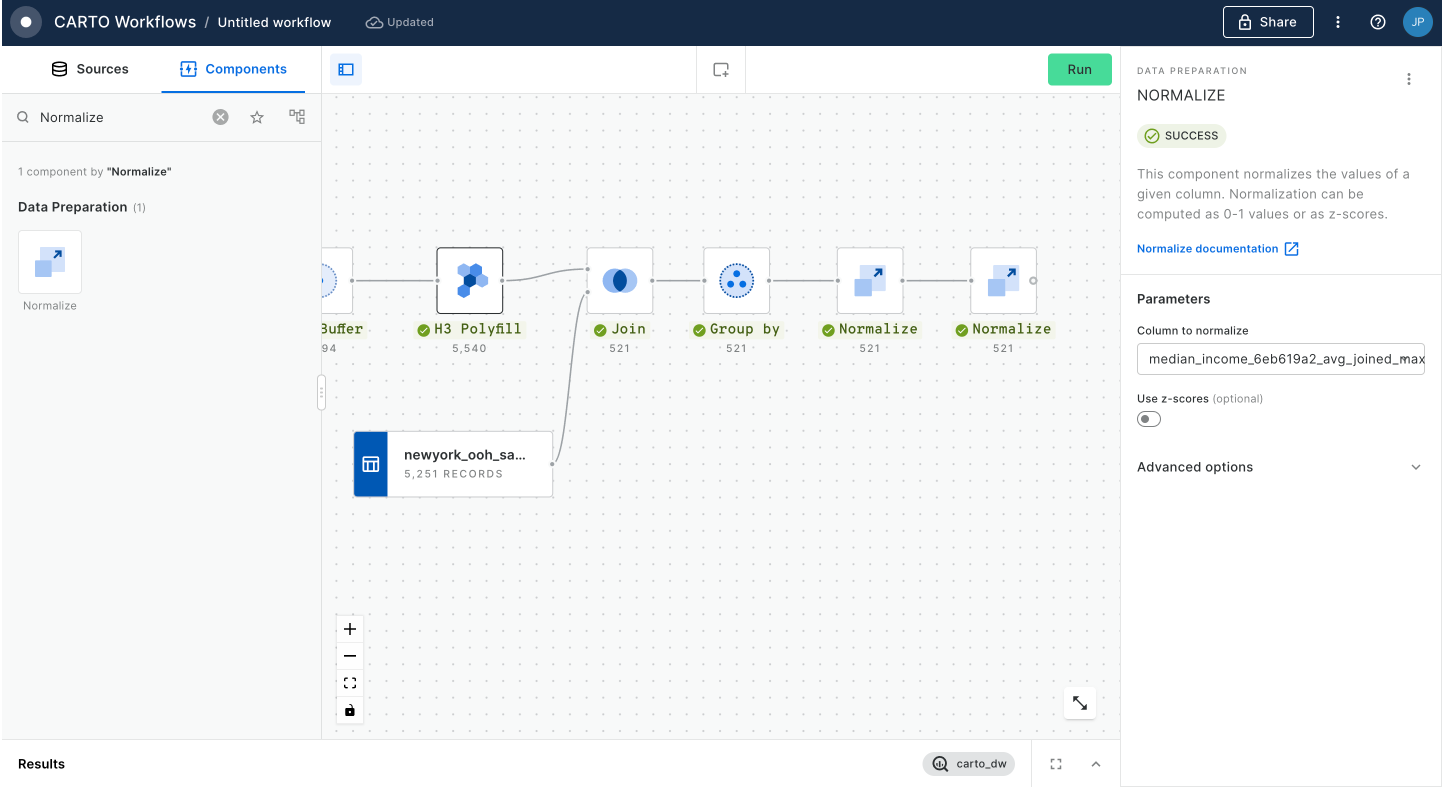
Task: Enable the Use z-scores toggle
Action: [x=1149, y=419]
